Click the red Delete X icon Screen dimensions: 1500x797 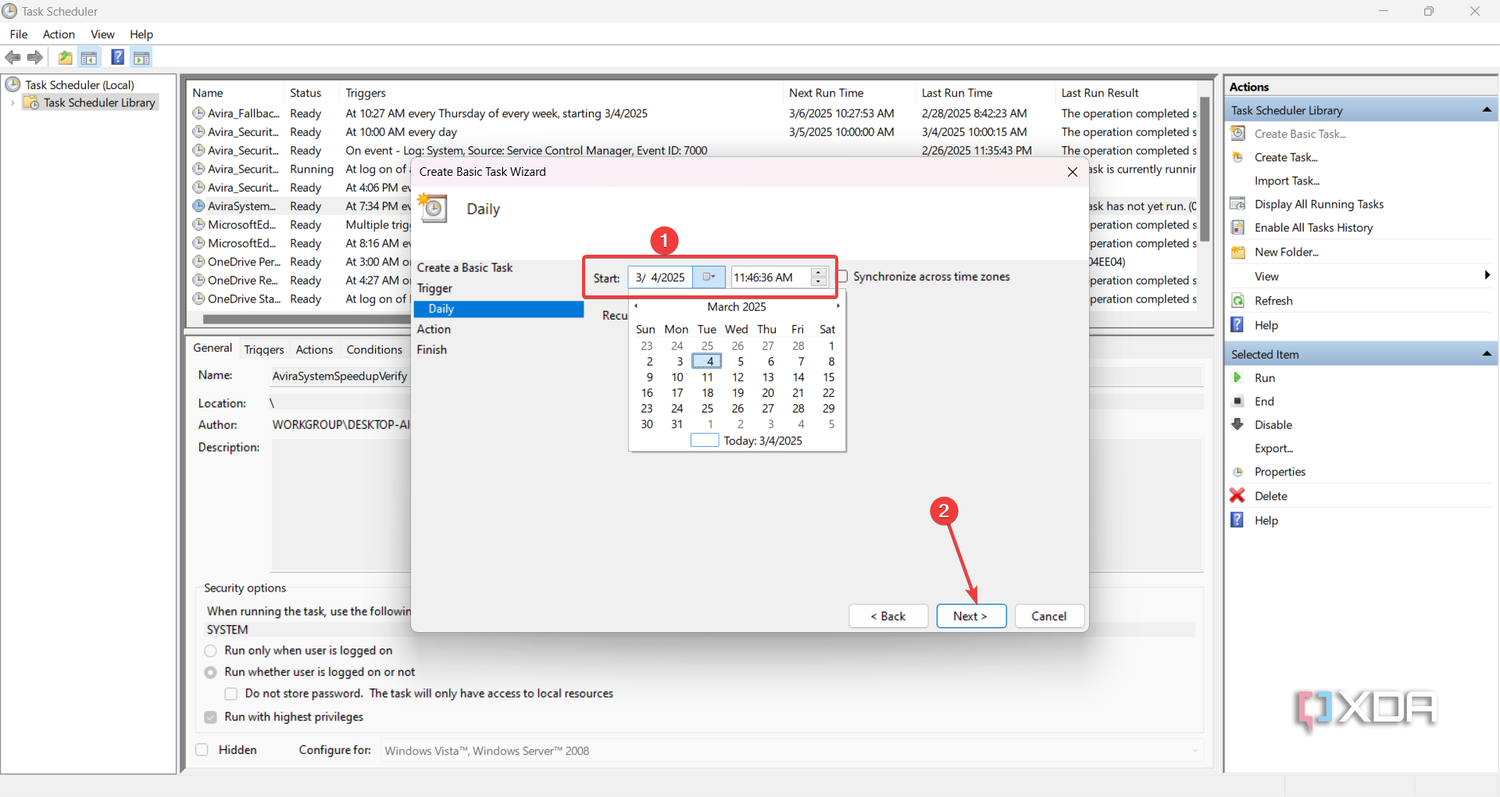pos(1238,496)
